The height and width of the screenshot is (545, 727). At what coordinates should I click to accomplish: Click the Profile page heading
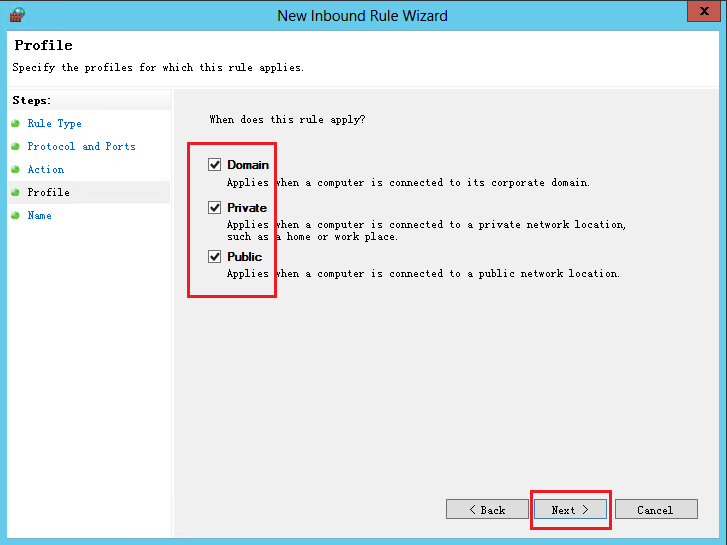[x=43, y=45]
